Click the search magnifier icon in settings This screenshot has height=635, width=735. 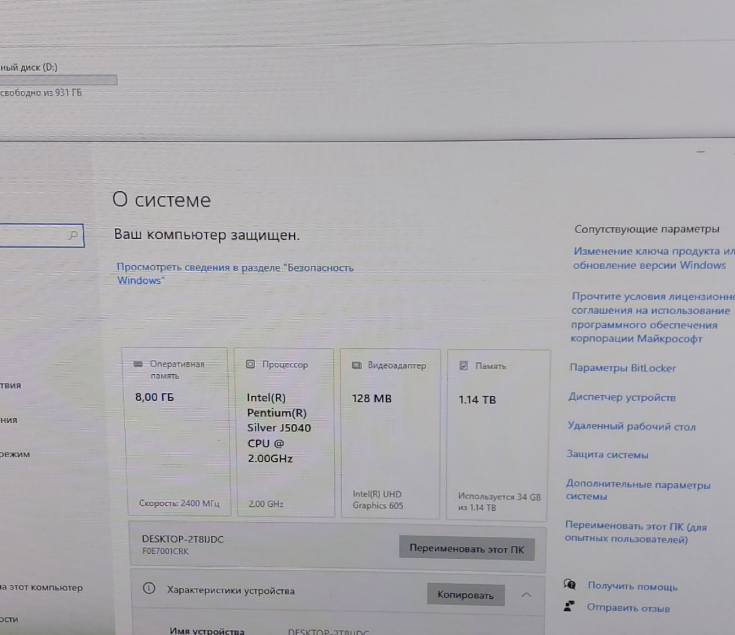[72, 236]
